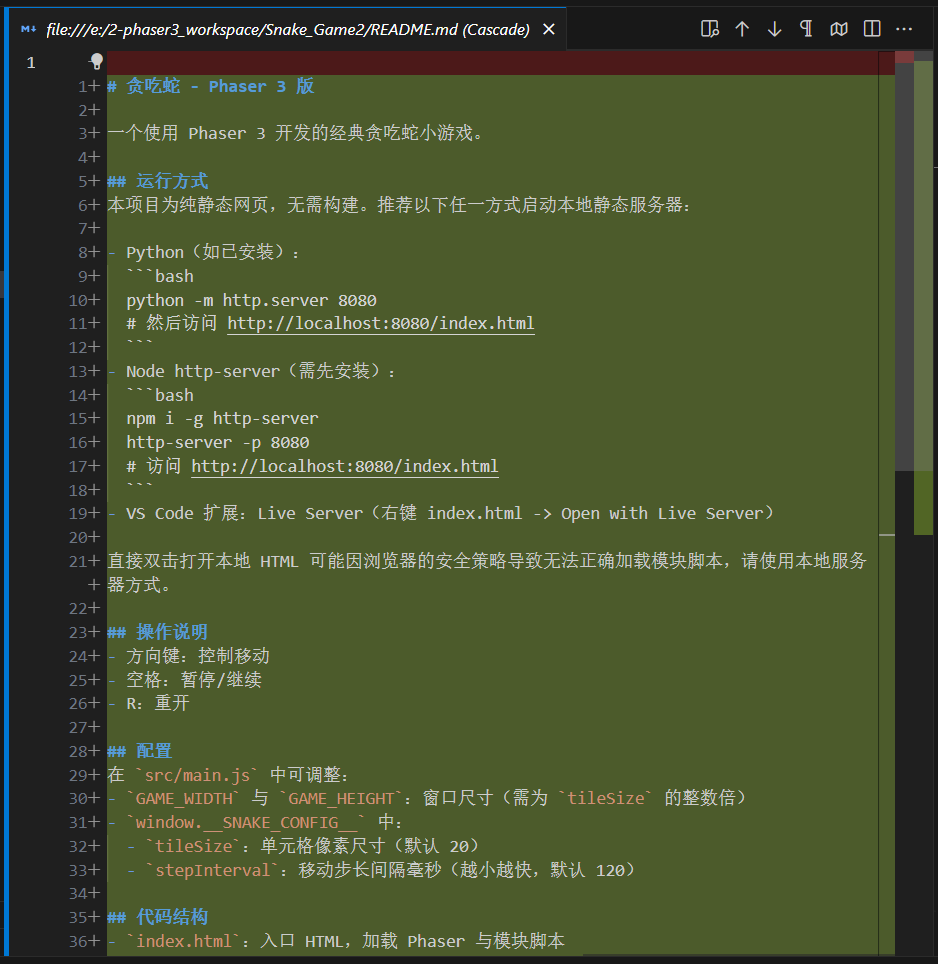Click the 'GAME_HEIGHT' inline code

tap(341, 799)
